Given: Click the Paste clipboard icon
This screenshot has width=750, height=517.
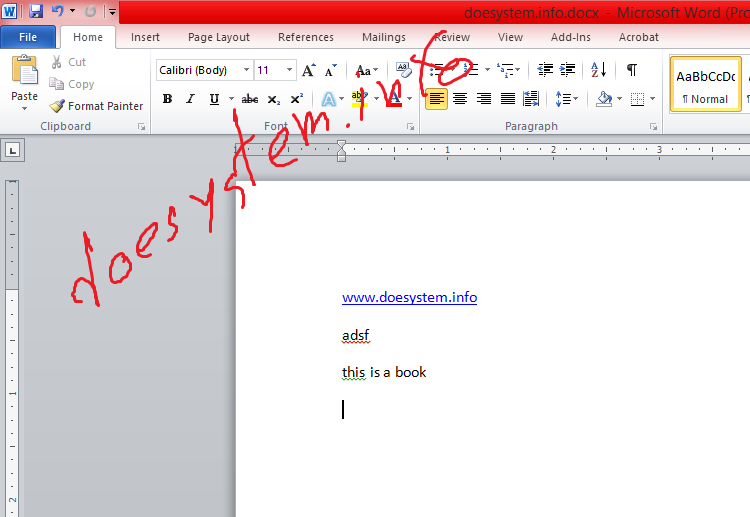Looking at the screenshot, I should coord(24,72).
